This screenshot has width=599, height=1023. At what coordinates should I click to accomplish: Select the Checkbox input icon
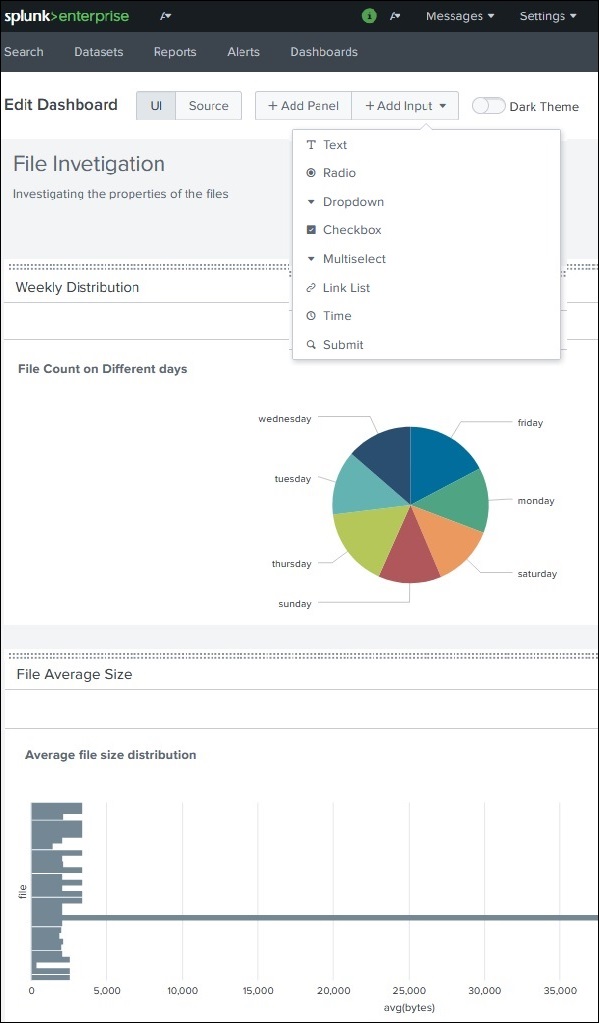tap(314, 230)
